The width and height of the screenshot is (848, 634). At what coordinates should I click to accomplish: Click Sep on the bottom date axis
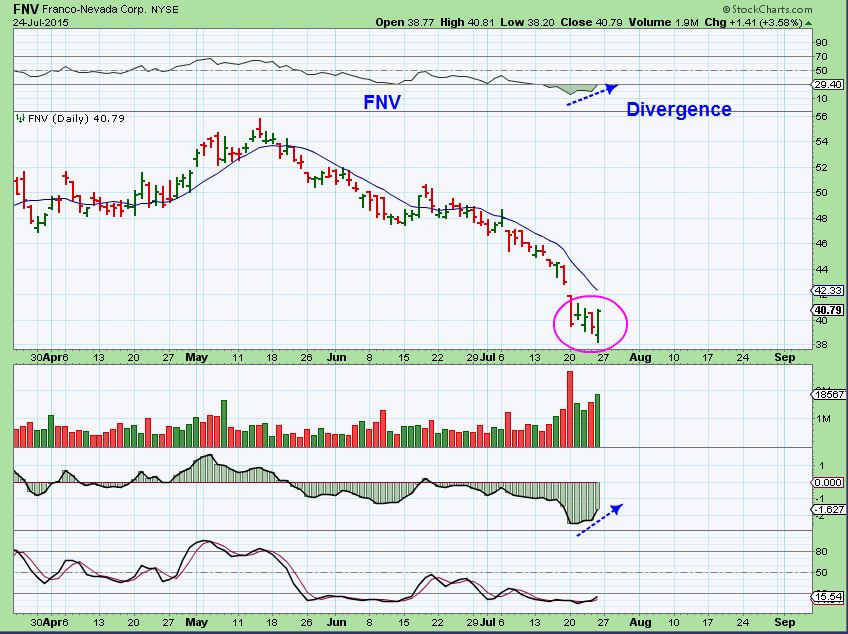785,622
